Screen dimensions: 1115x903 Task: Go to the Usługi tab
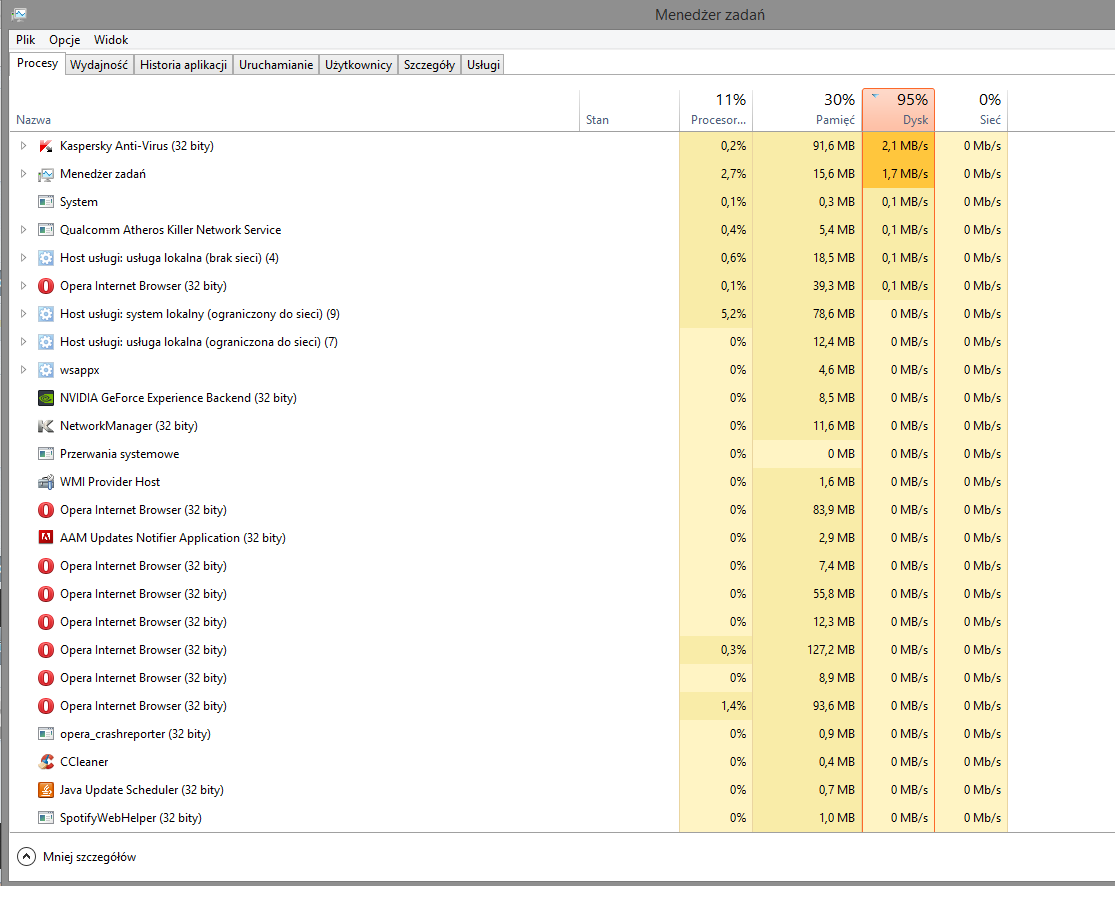(484, 65)
